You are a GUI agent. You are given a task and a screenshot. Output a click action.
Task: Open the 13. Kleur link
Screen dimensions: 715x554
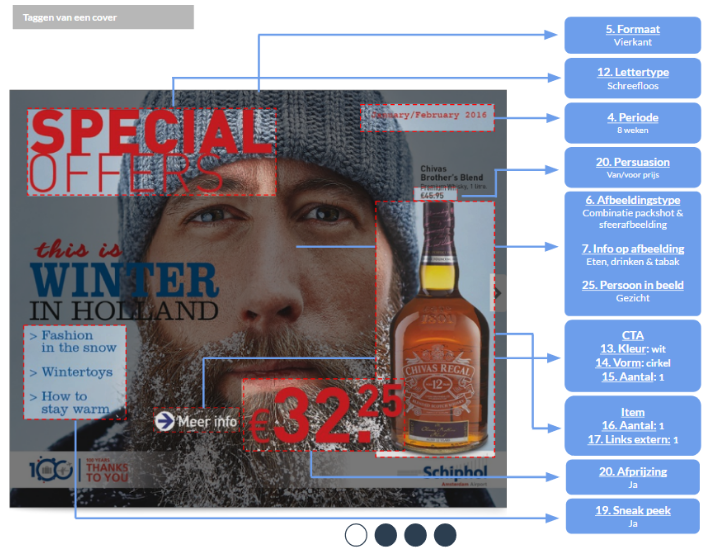pyautogui.click(x=624, y=349)
